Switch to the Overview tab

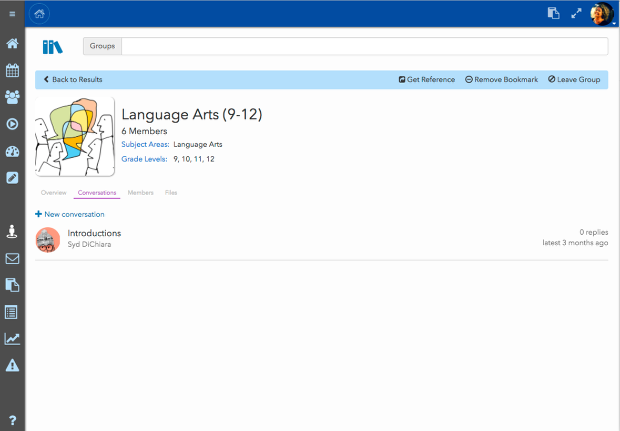pyautogui.click(x=54, y=193)
